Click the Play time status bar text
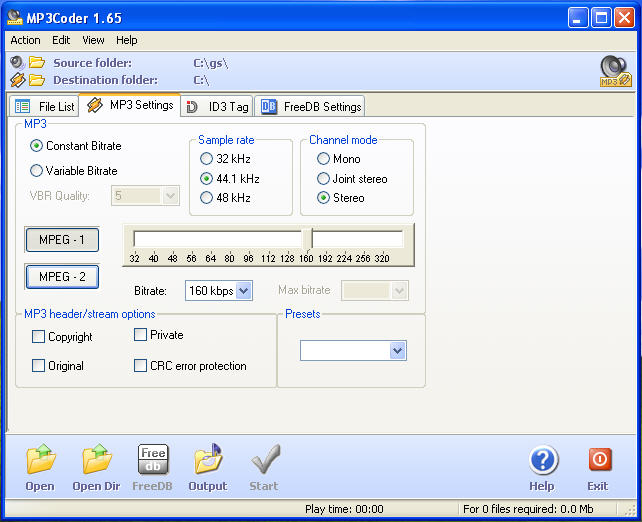 (344, 509)
